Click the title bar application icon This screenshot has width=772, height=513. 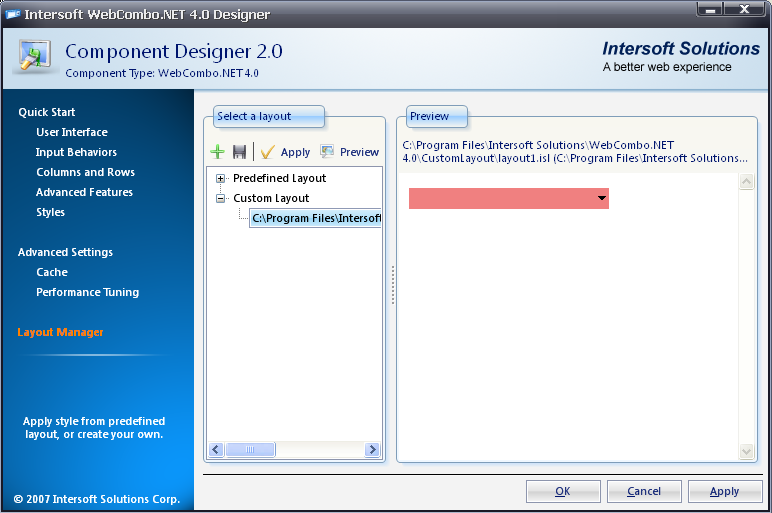tap(13, 14)
